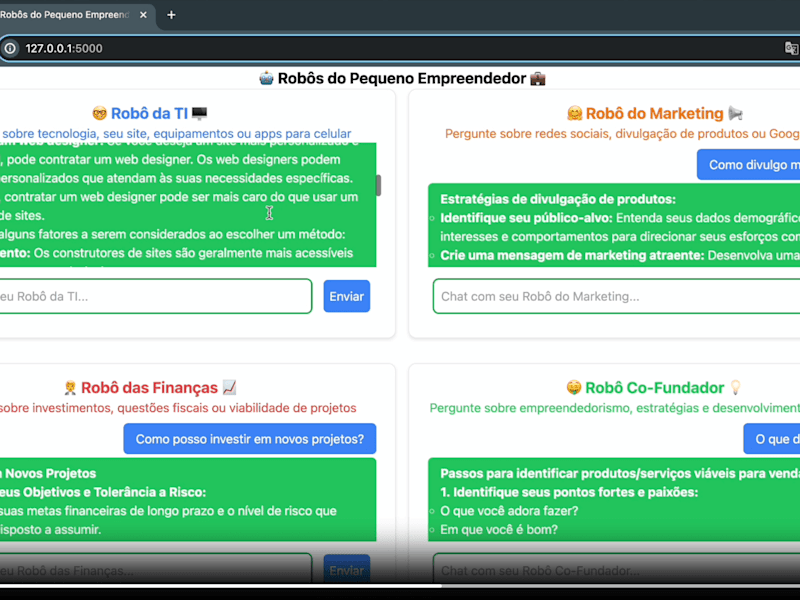Screen dimensions: 800x600
Task: Click 'Crie uma mensagem de marketing atraente:' text
Action: point(572,255)
